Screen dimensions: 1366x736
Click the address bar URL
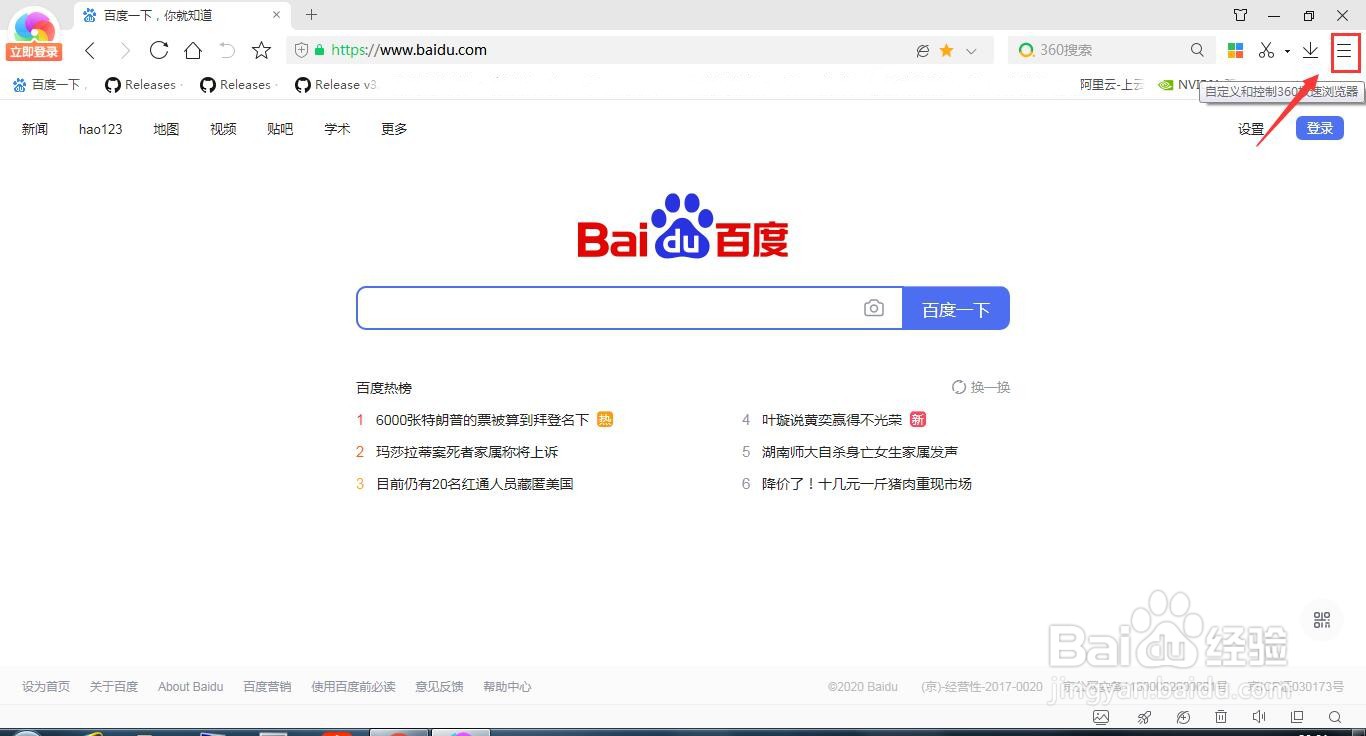pyautogui.click(x=409, y=50)
